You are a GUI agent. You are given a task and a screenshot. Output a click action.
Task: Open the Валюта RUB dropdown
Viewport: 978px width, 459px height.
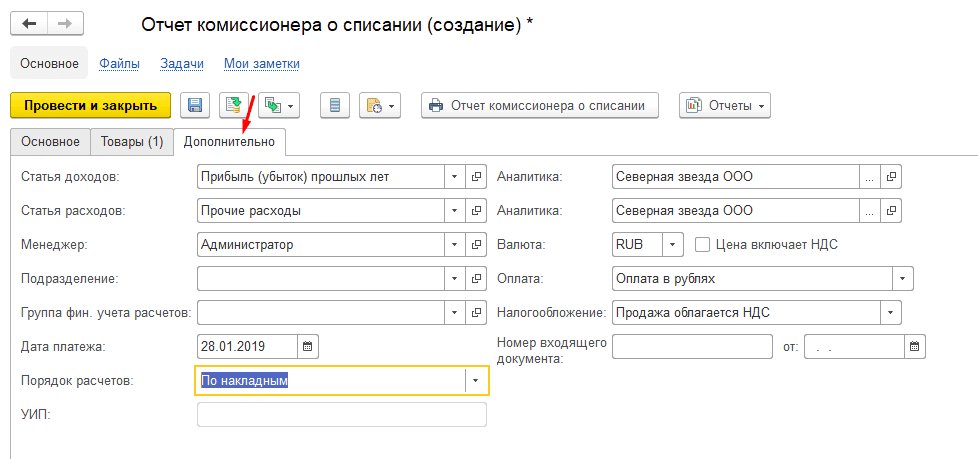673,244
